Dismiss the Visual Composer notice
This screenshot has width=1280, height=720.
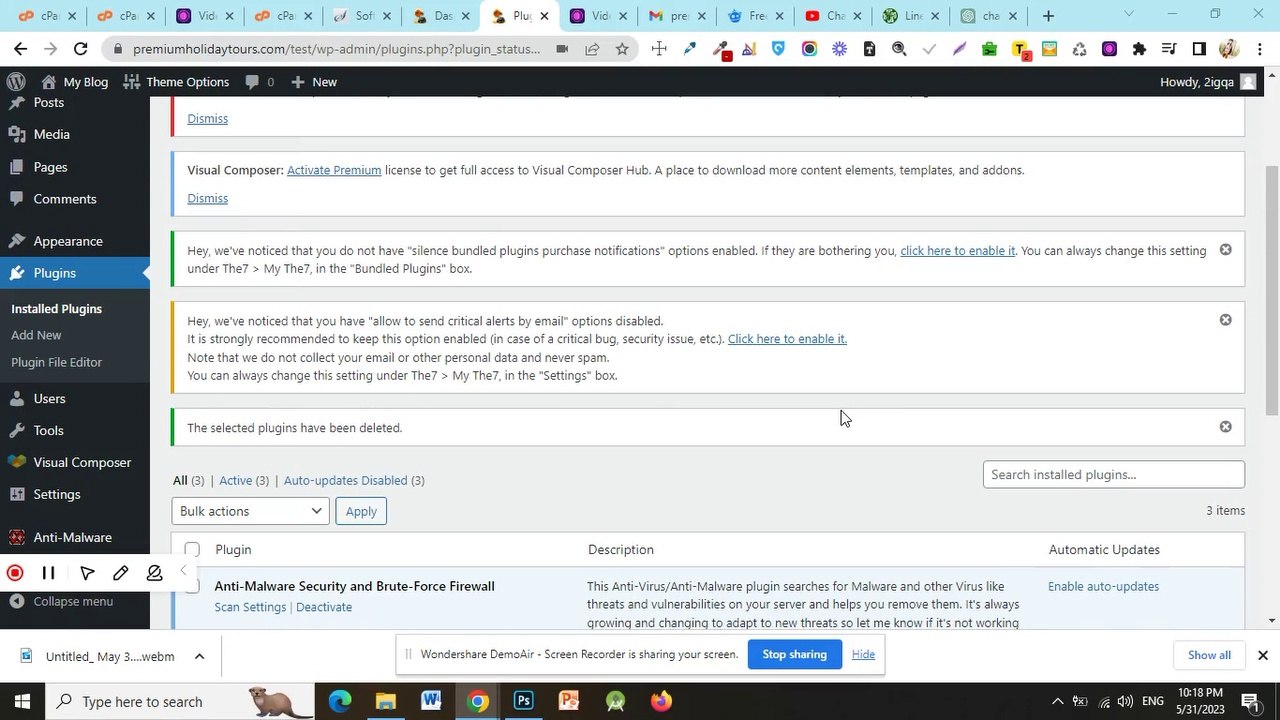click(x=207, y=198)
